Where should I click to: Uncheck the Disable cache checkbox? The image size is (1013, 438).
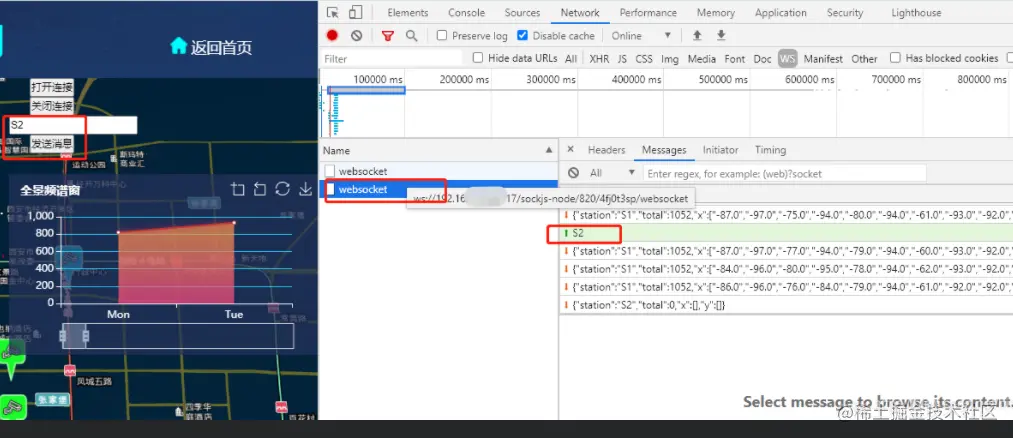coord(523,36)
